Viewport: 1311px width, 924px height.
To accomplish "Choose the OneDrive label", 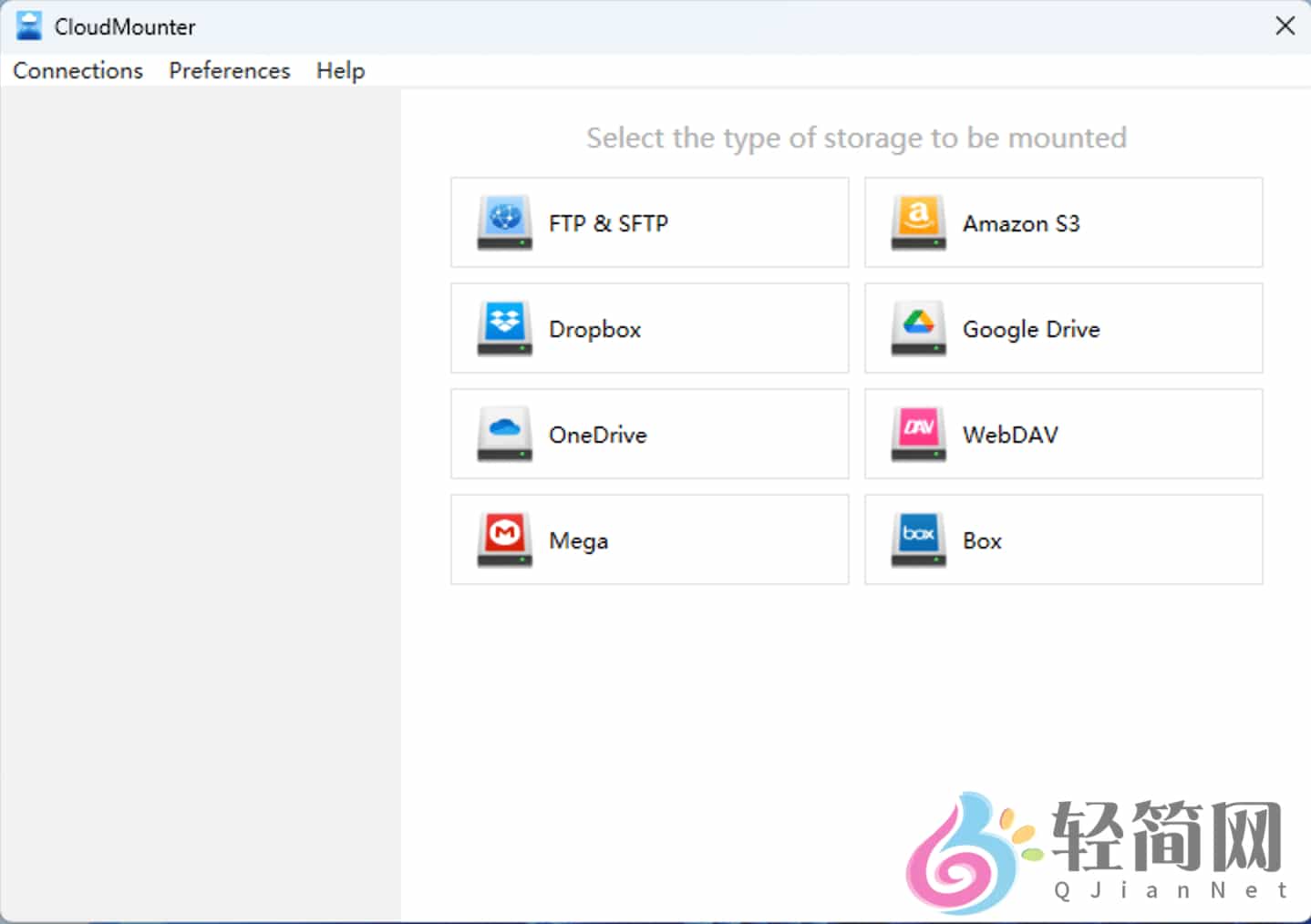I will (x=597, y=435).
